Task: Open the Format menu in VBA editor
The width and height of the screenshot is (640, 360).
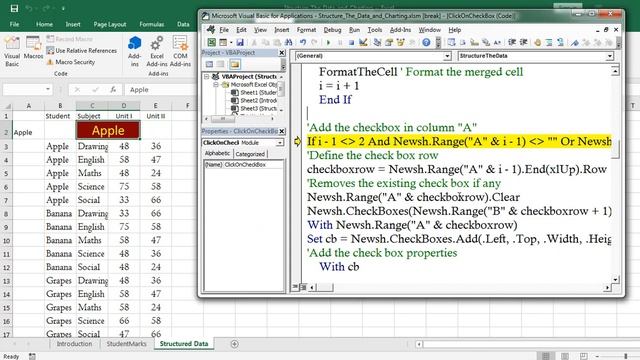Action: (306, 30)
